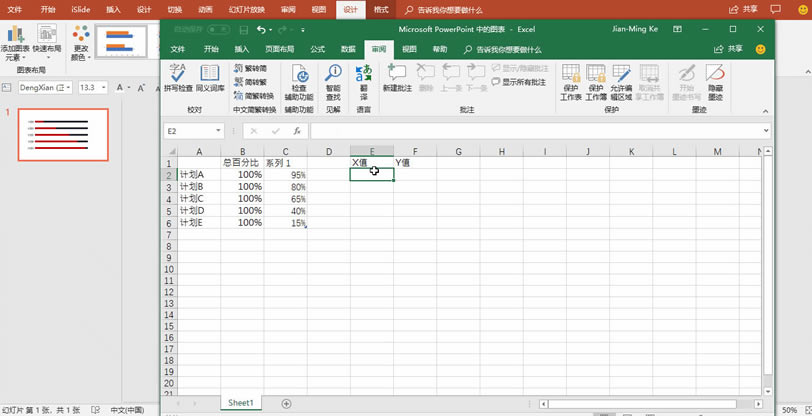Screen dimensions: 812x416
Task: Click 保护工作表 protect sheet icon
Action: coord(571,82)
